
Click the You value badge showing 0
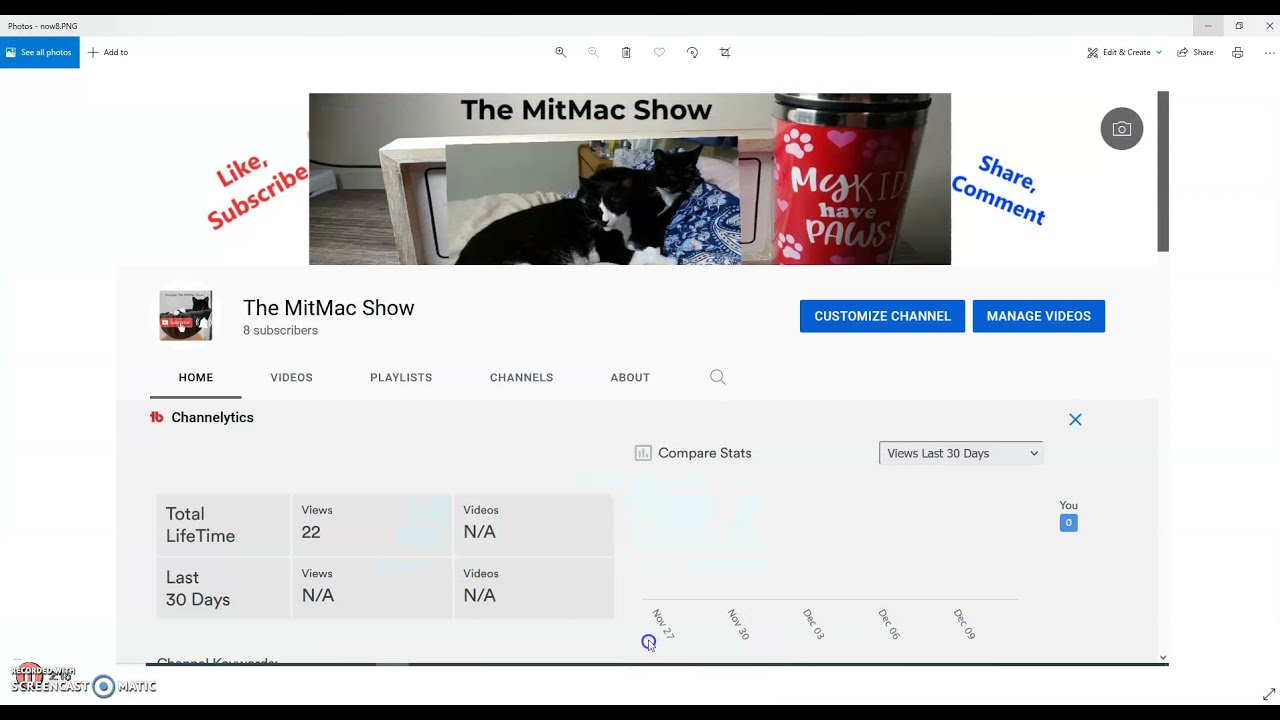click(x=1068, y=523)
